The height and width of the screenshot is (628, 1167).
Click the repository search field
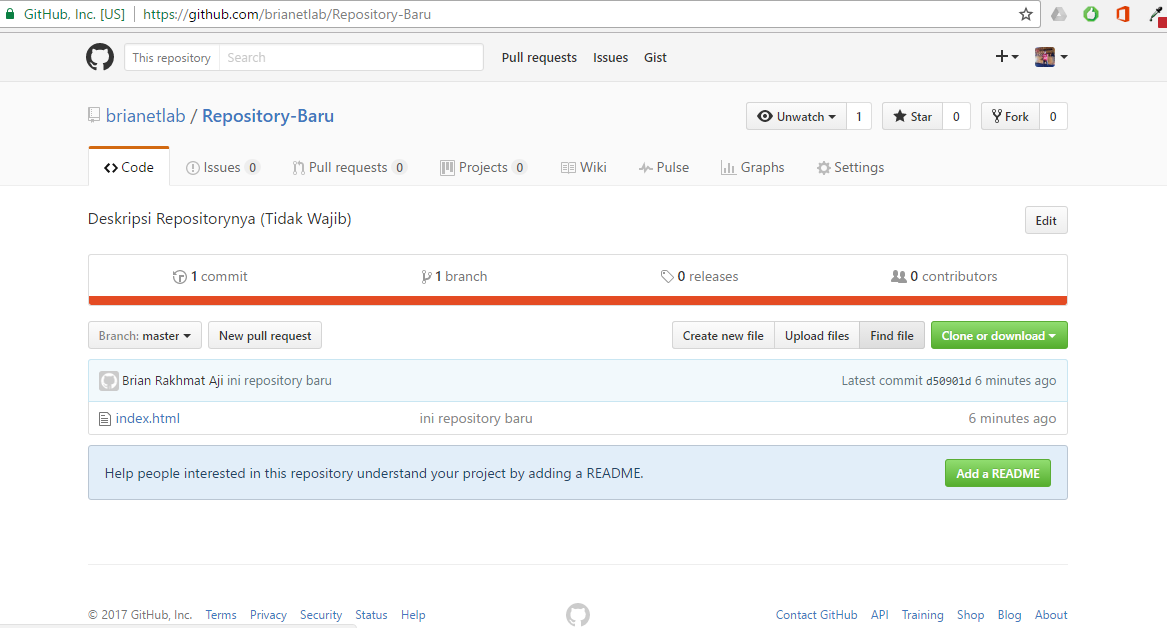coord(351,57)
